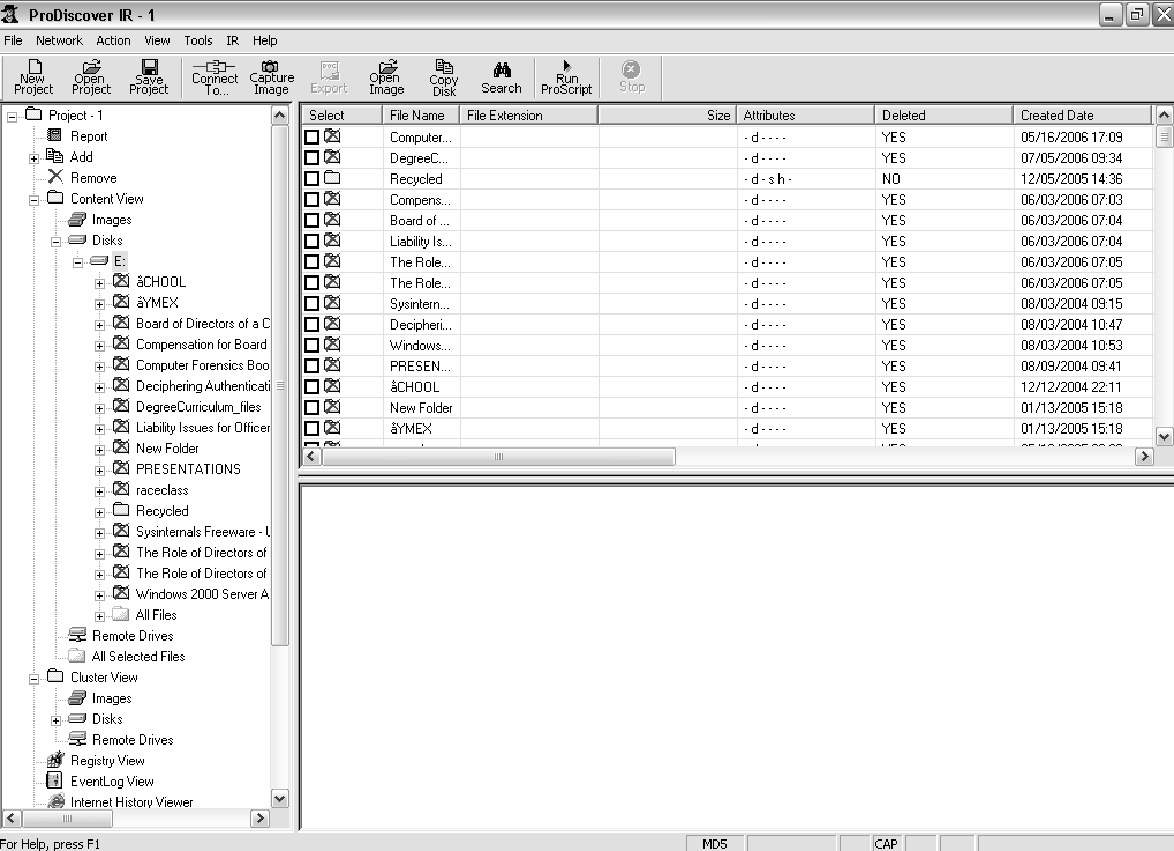
Task: Click the New Project toolbar icon
Action: tap(34, 78)
